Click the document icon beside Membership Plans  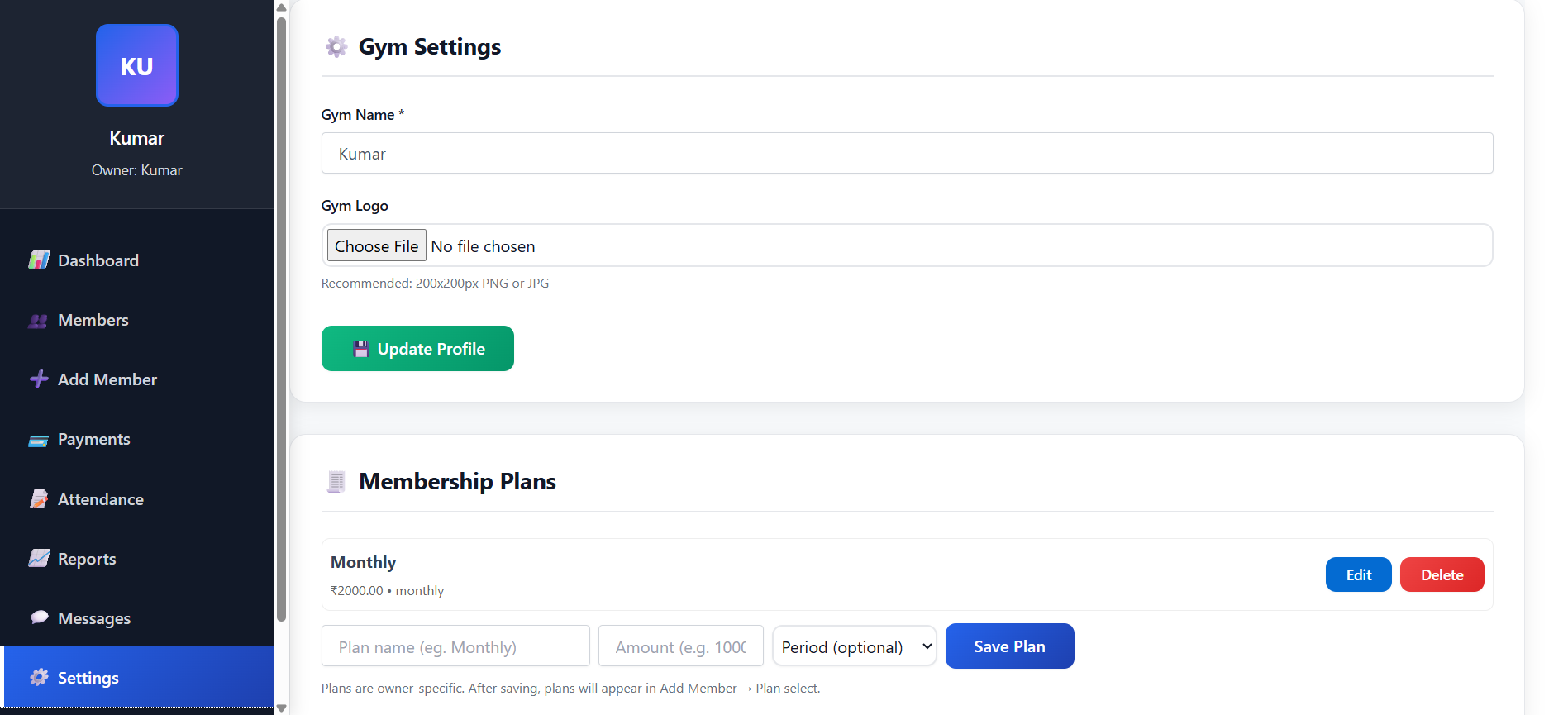pyautogui.click(x=336, y=481)
